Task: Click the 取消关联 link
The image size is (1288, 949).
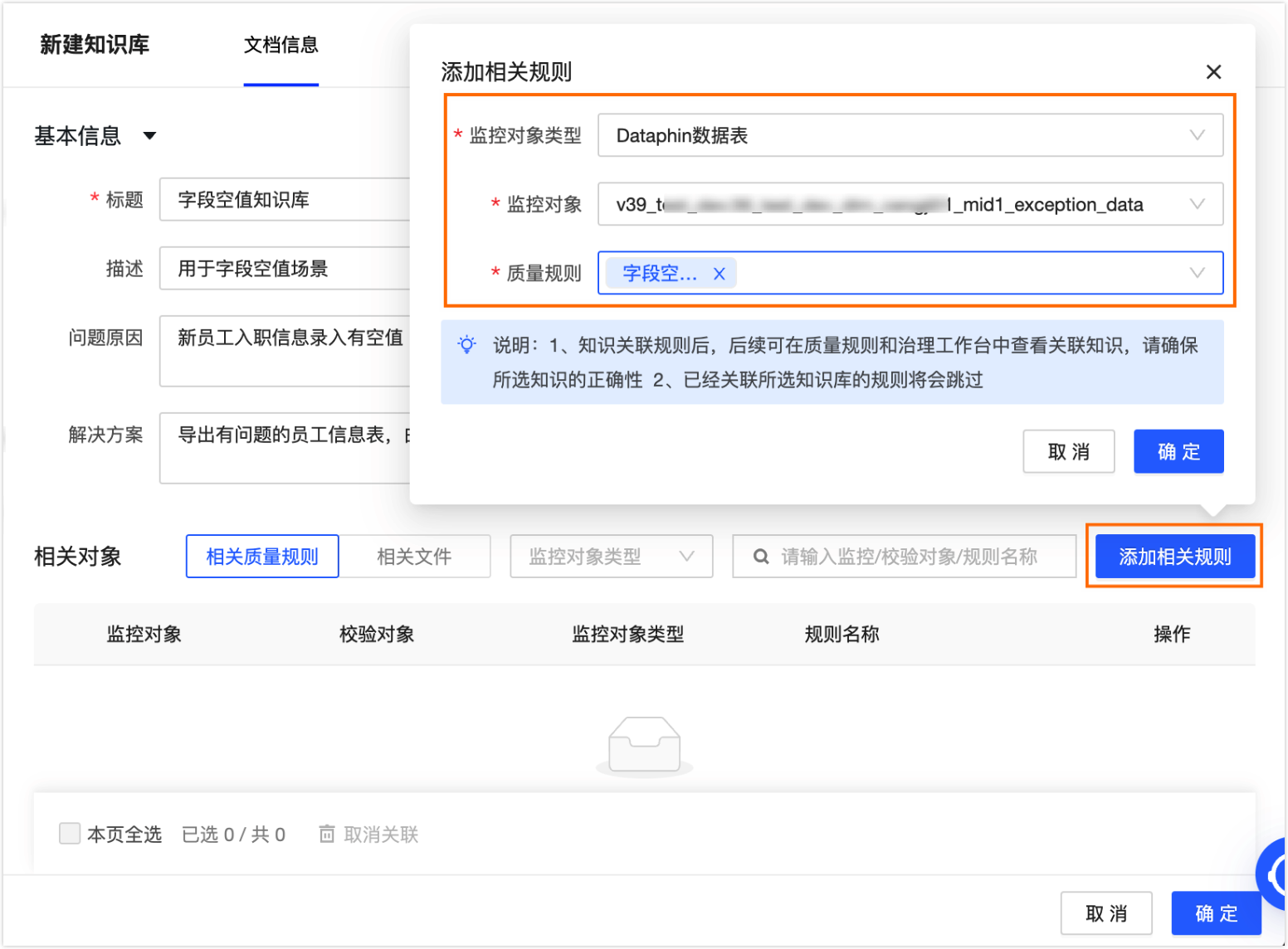Action: click(381, 835)
